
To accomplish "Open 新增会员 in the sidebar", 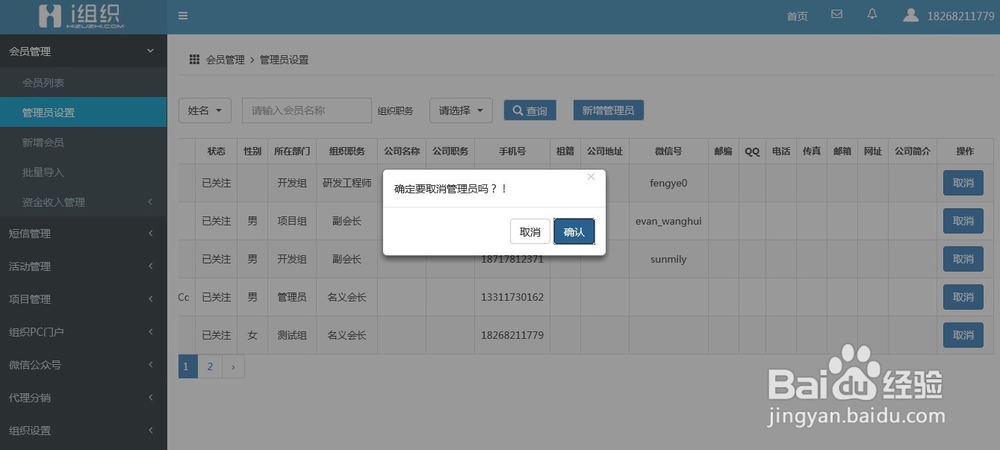I will pos(84,142).
